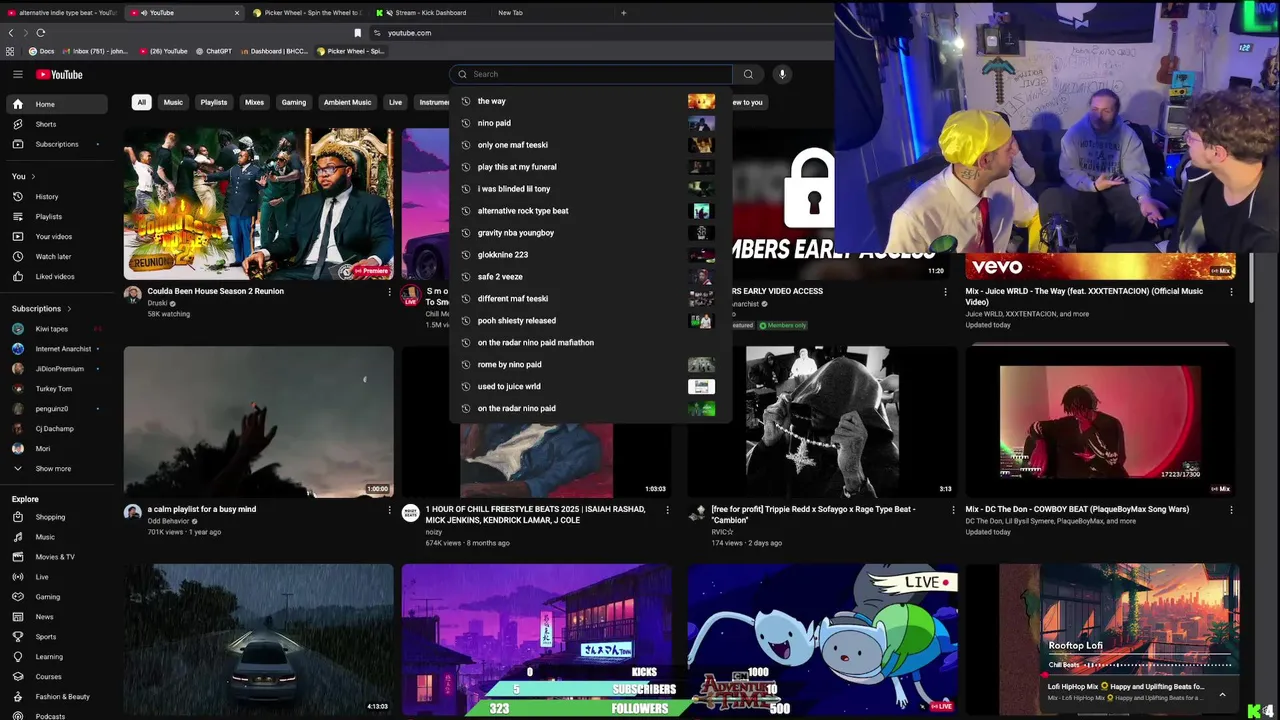Choose 'alternative rock type beat' suggestion
This screenshot has width=1280, height=720.
click(591, 211)
